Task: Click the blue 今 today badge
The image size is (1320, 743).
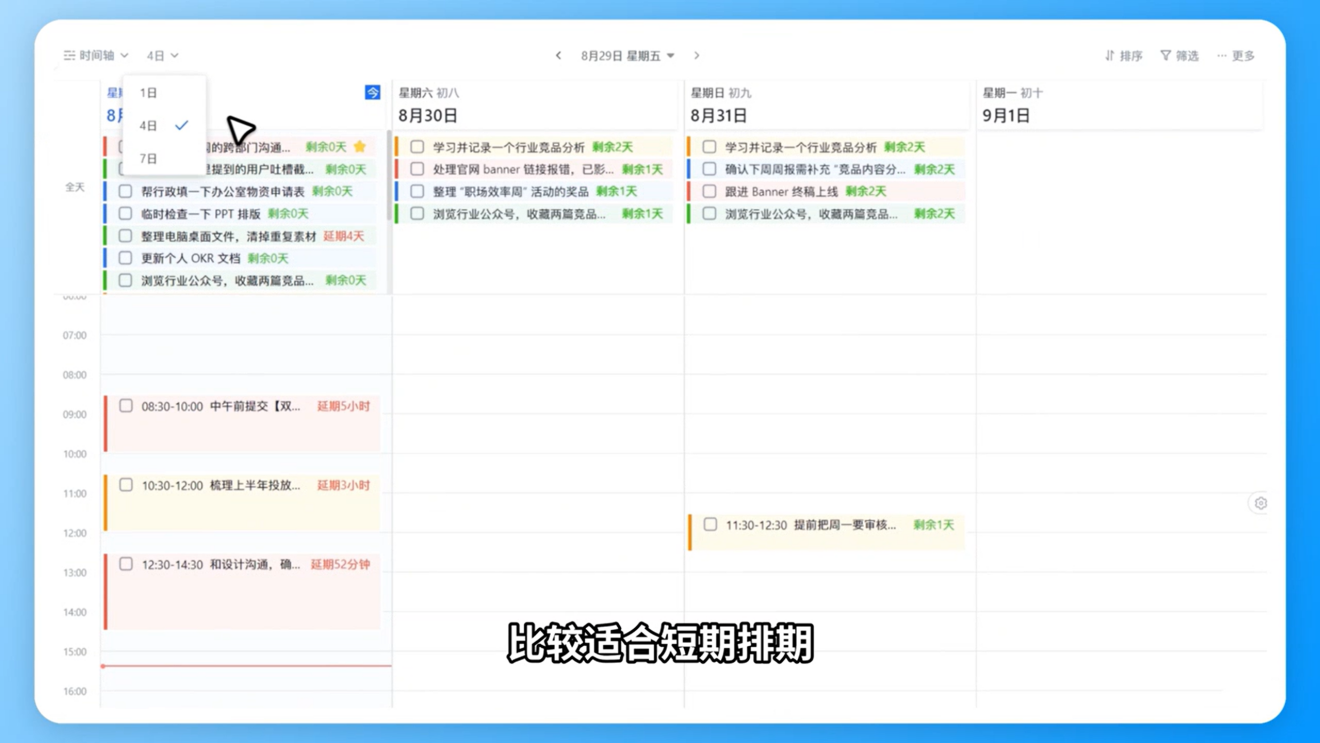Action: click(372, 93)
